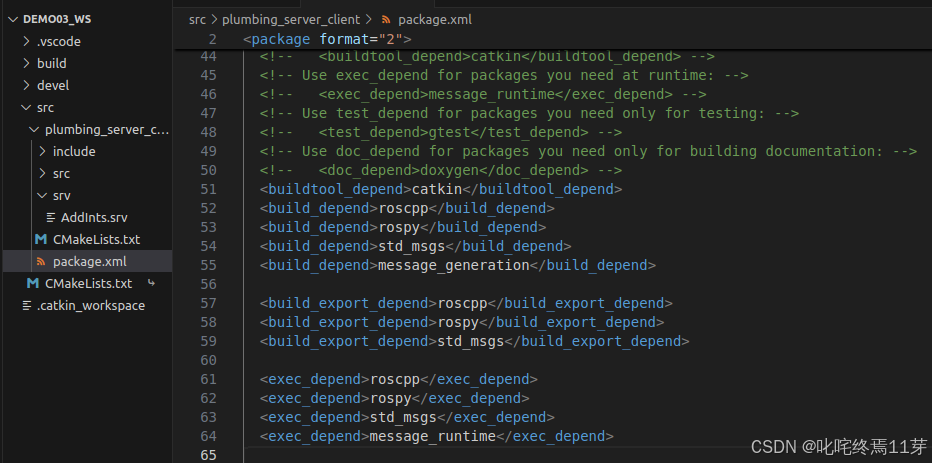Click the 'Use exec_depend for packages' comment
Image resolution: width=932 pixels, height=463 pixels.
point(504,75)
